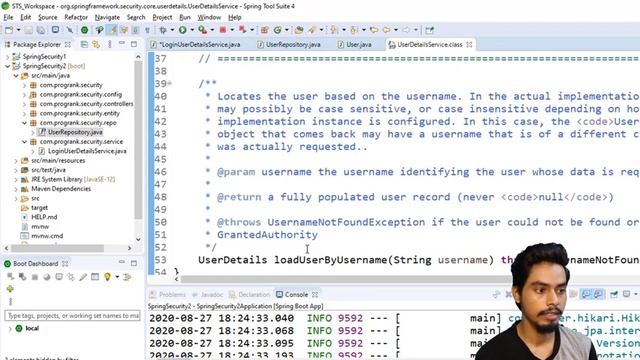The image size is (640, 360).
Task: Click loadUserByUsername method name in editor
Action: pyautogui.click(x=330, y=260)
